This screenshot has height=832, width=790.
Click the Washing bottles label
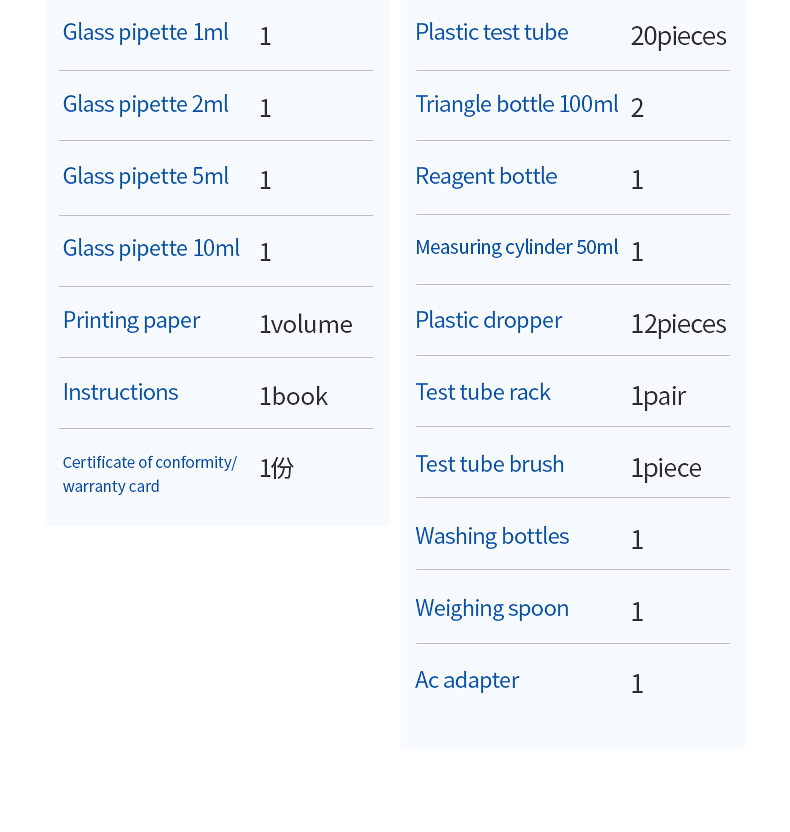pyautogui.click(x=492, y=536)
